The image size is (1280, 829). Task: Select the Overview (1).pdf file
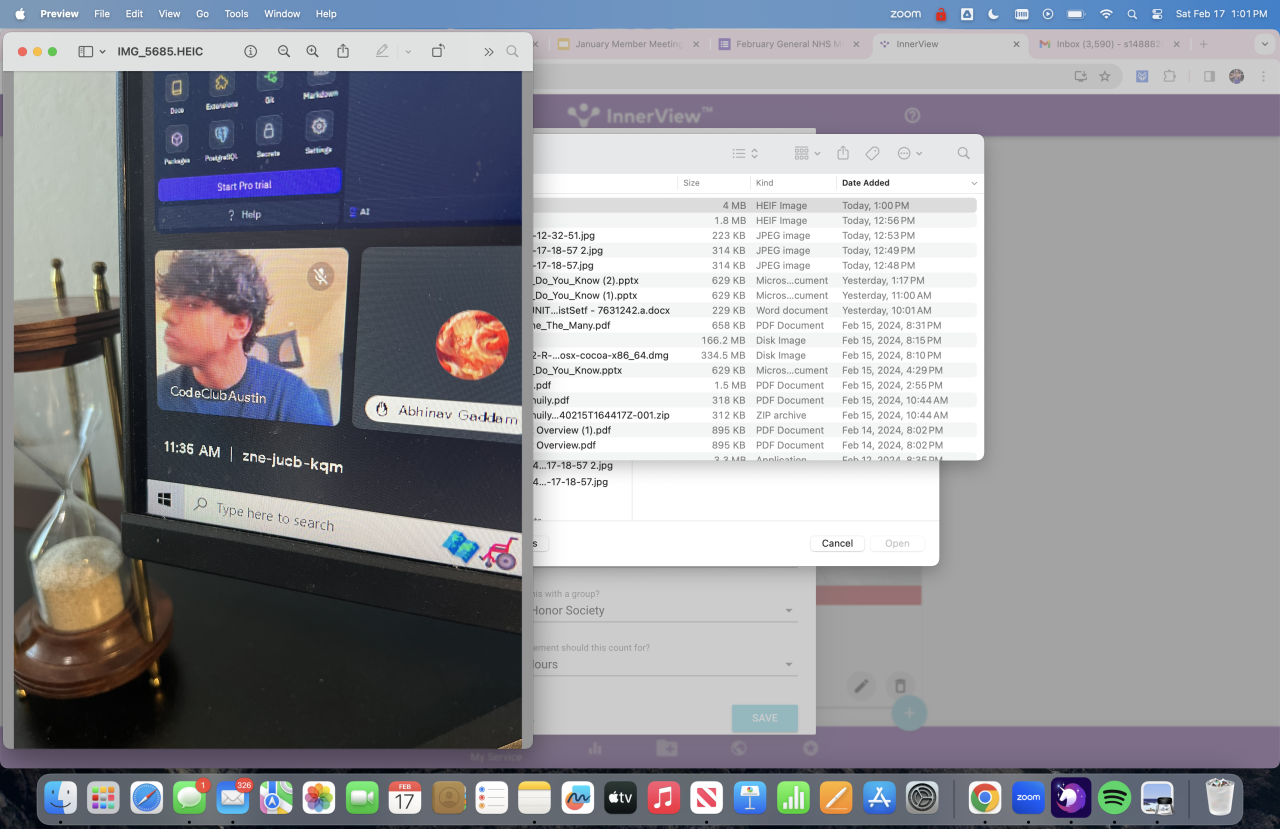[x=754, y=430]
